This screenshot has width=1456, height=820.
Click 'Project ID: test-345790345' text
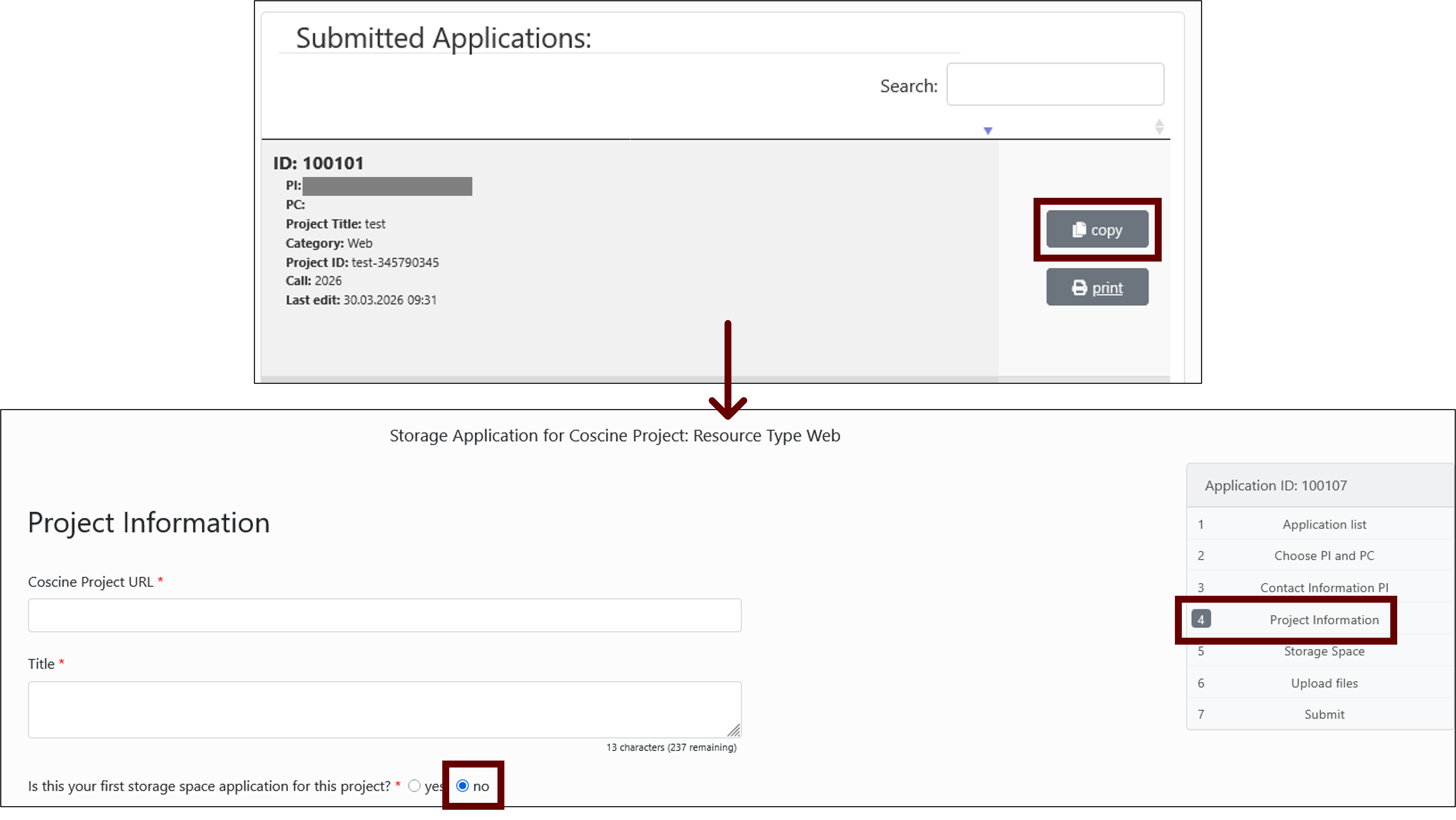click(x=362, y=262)
